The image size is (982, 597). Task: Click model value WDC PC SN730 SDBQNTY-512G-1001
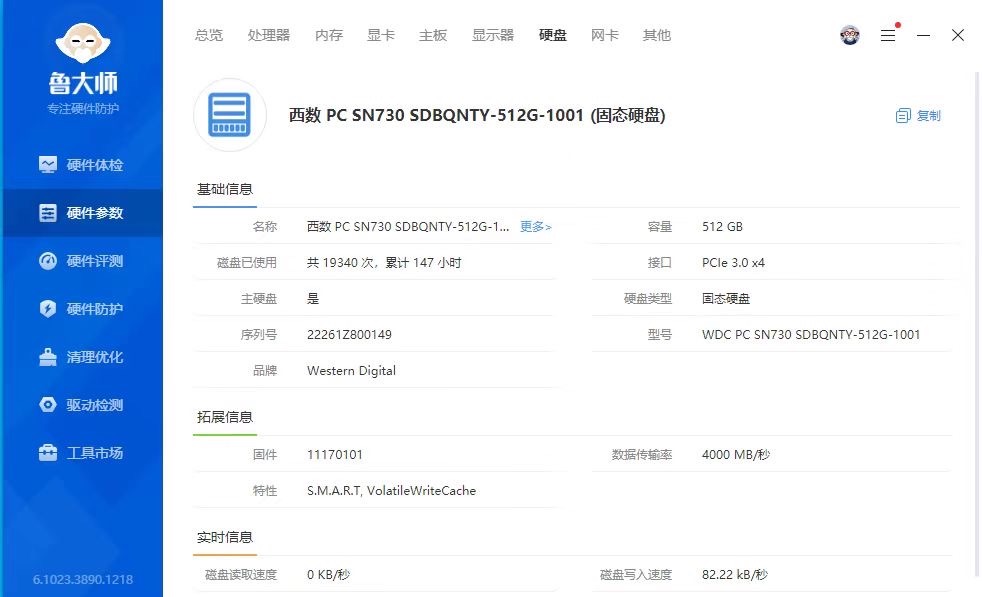click(x=811, y=335)
